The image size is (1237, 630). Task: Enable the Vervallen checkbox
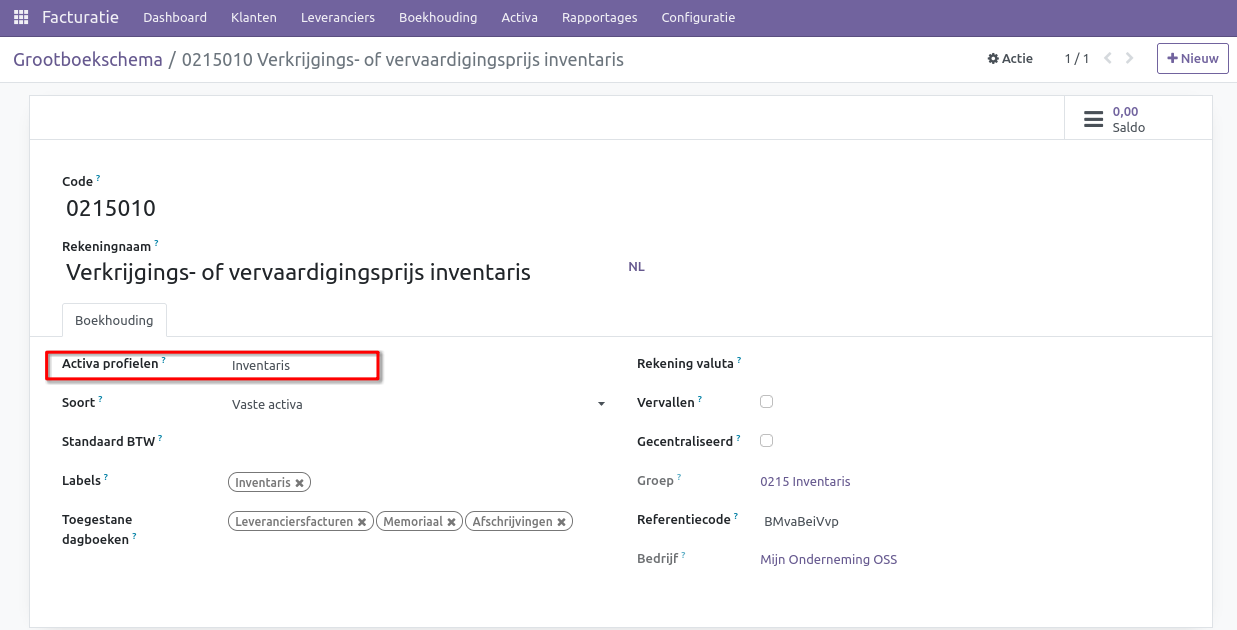(766, 401)
